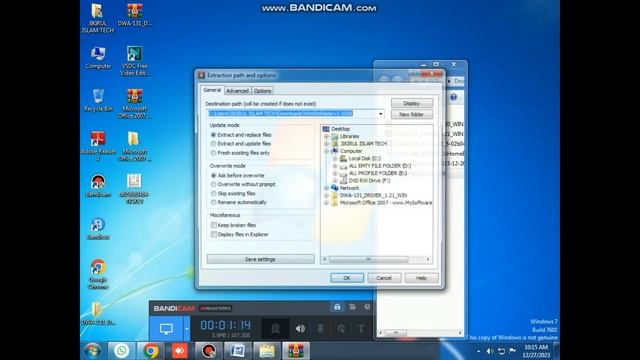
Task: Expand the JIKRUL ISLAM TECH tree node
Action: (x=327, y=144)
